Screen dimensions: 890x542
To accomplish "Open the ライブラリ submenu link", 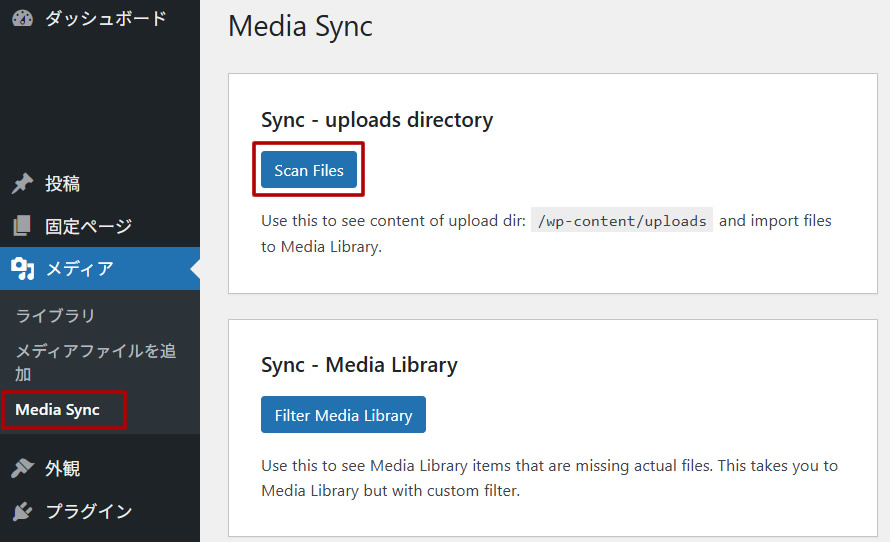I will pyautogui.click(x=55, y=316).
